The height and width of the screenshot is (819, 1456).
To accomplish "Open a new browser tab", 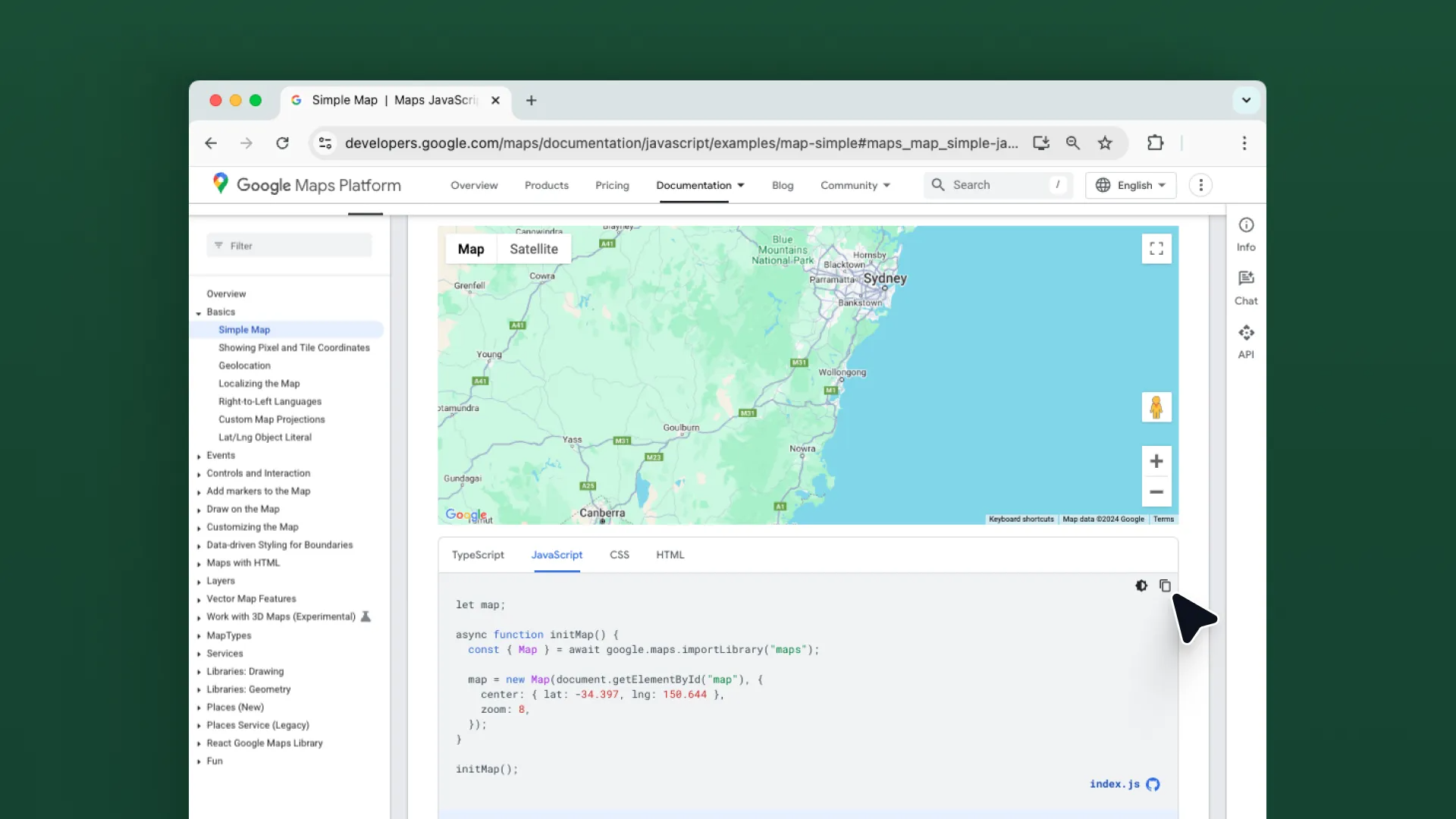I will [531, 100].
